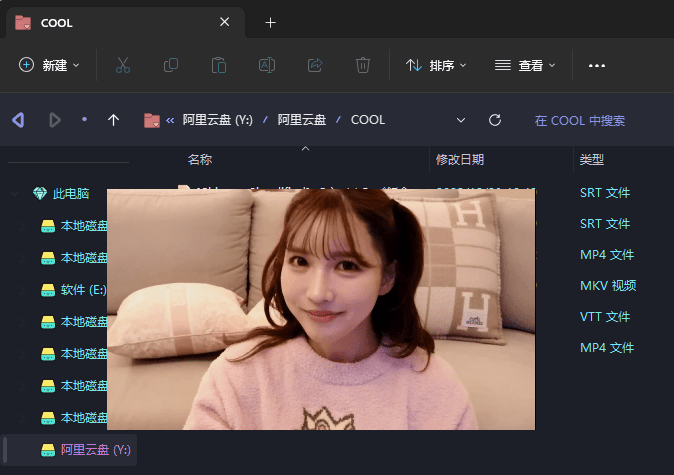The width and height of the screenshot is (674, 475).
Task: Click the VTT 文件 type cell
Action: [605, 316]
